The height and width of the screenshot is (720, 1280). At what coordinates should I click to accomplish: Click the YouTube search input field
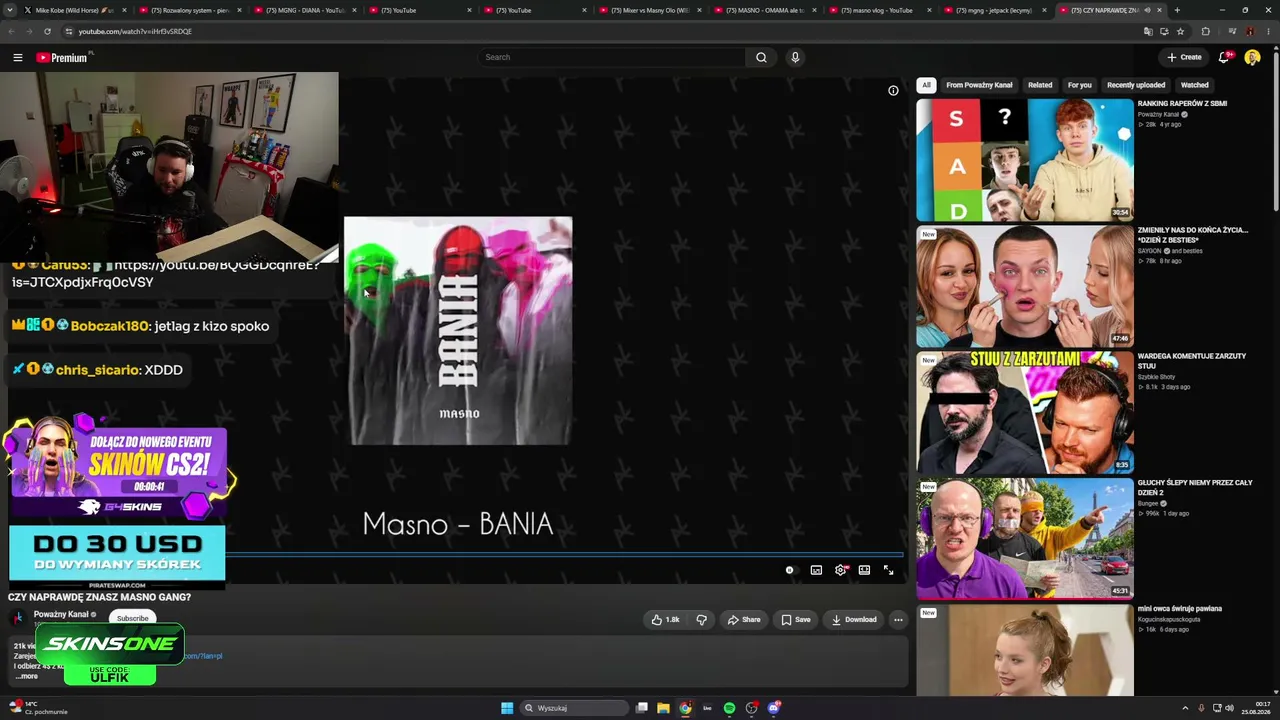click(x=612, y=57)
